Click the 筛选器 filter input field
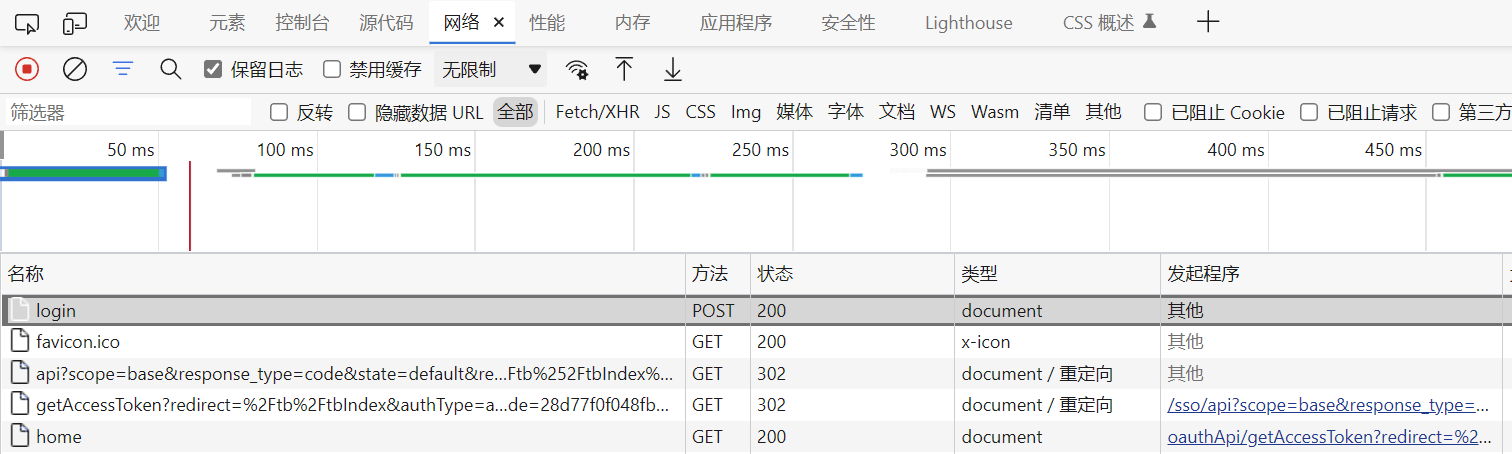1512x454 pixels. point(125,112)
